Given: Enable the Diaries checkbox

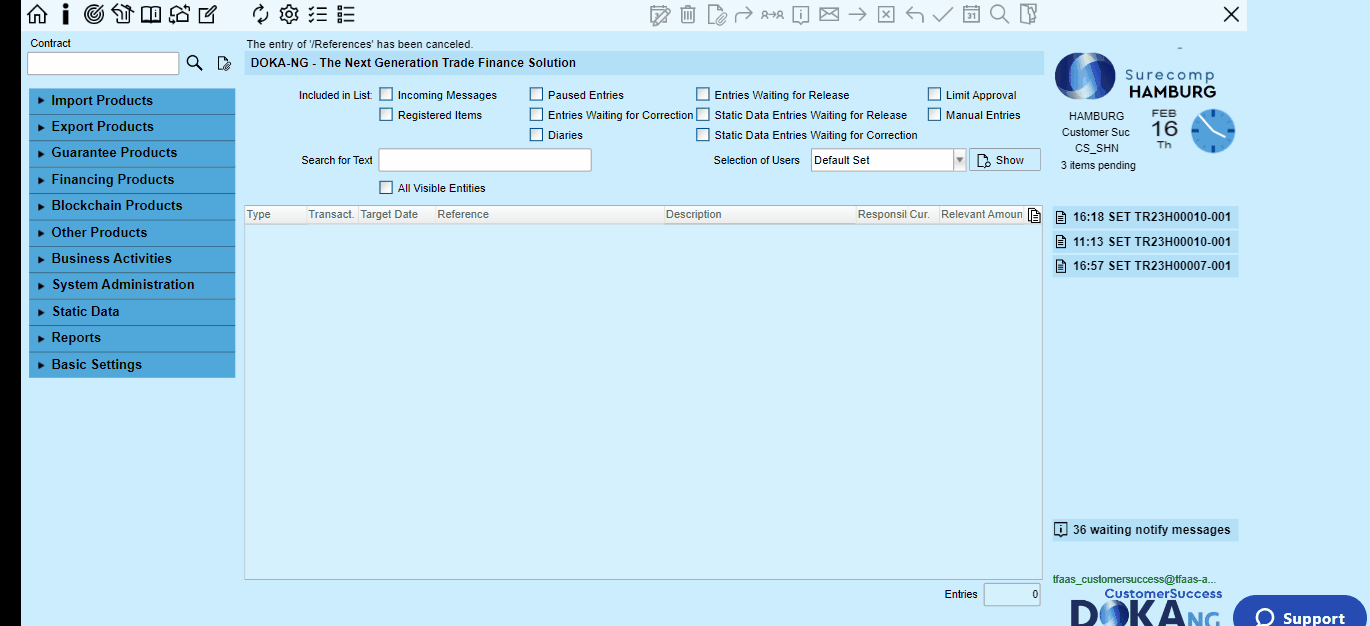Looking at the screenshot, I should (x=537, y=135).
